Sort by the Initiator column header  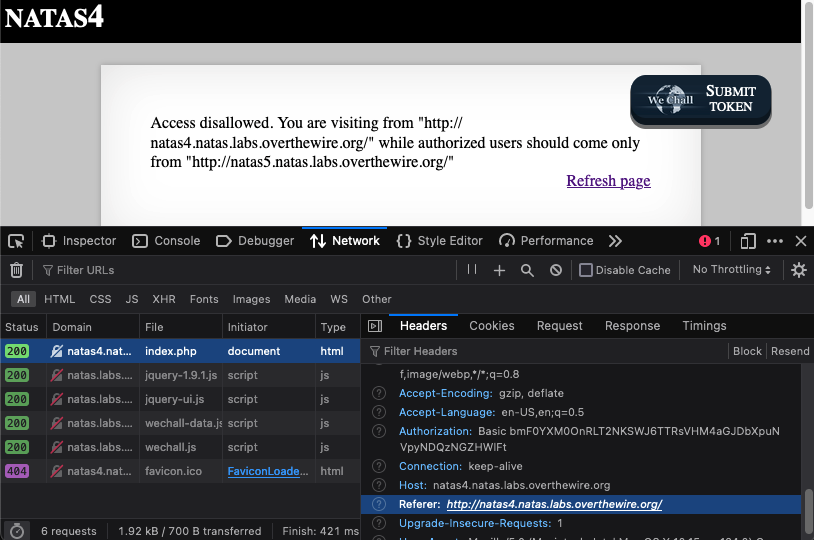click(268, 327)
